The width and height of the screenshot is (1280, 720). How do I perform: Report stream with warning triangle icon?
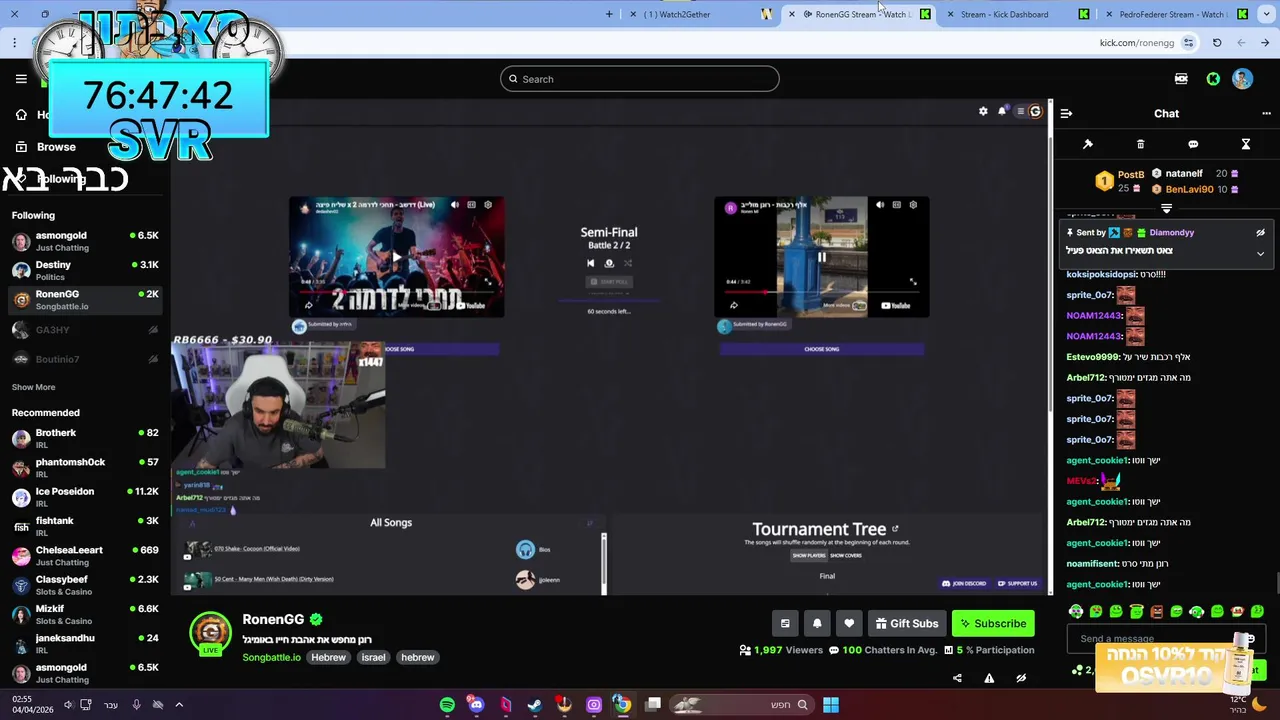point(989,678)
